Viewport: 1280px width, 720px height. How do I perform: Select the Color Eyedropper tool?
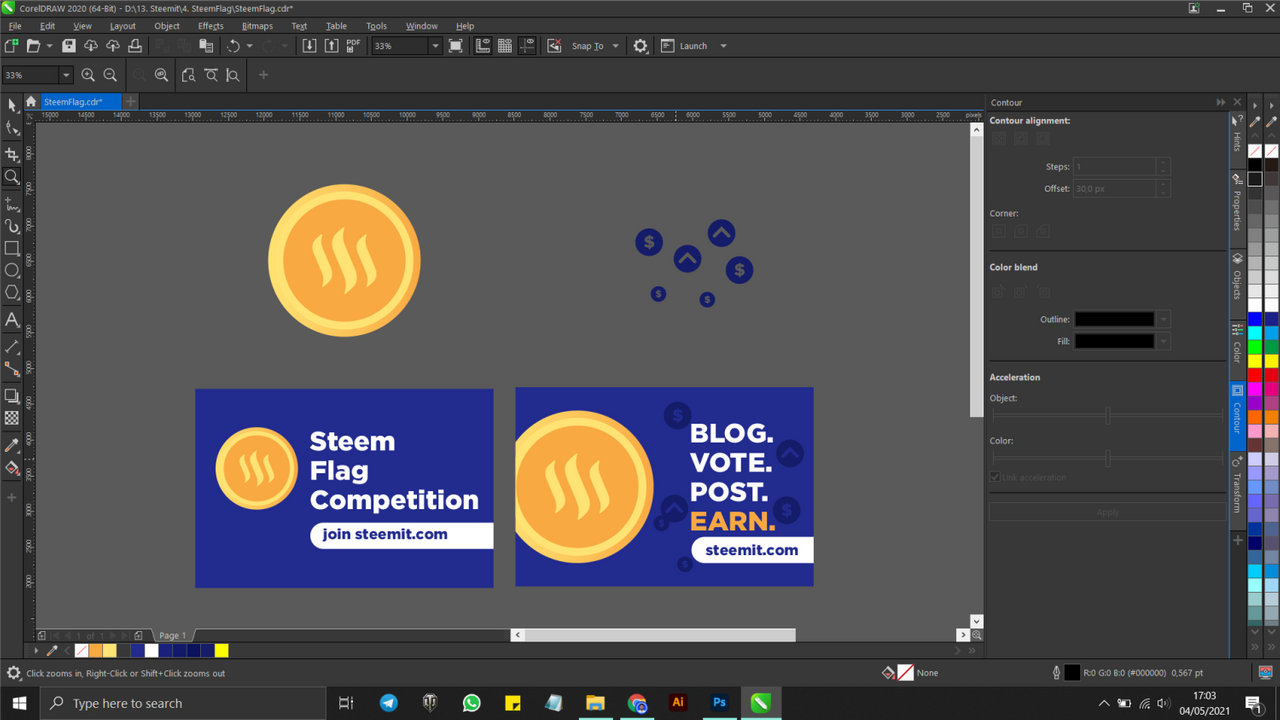click(x=12, y=445)
